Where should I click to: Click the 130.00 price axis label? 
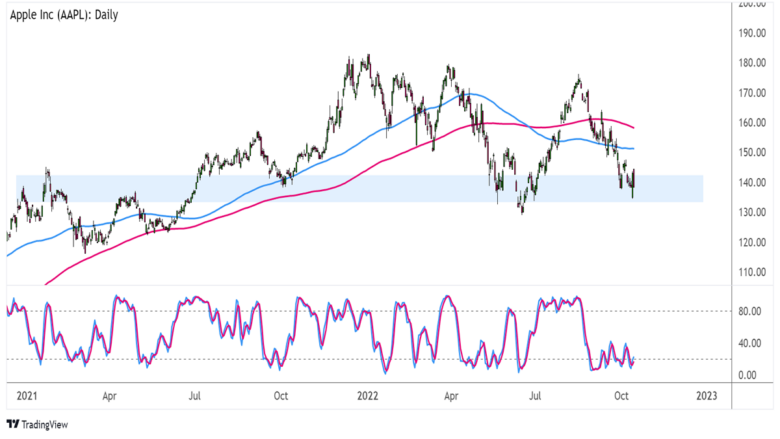[x=752, y=212]
